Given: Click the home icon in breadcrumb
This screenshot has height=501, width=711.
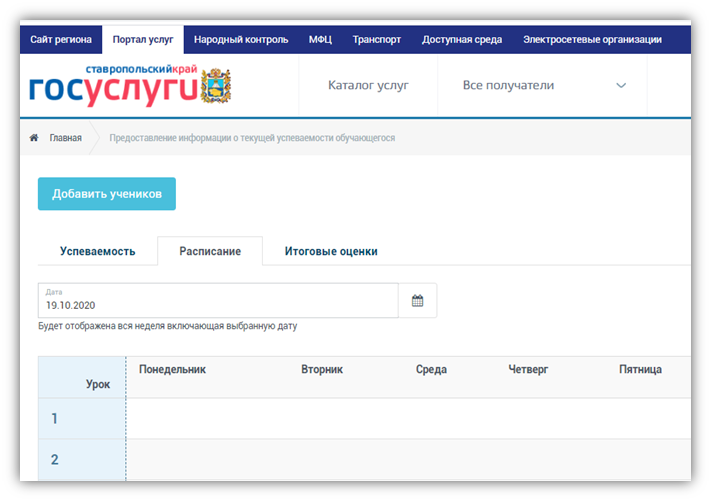Looking at the screenshot, I should click(x=34, y=137).
